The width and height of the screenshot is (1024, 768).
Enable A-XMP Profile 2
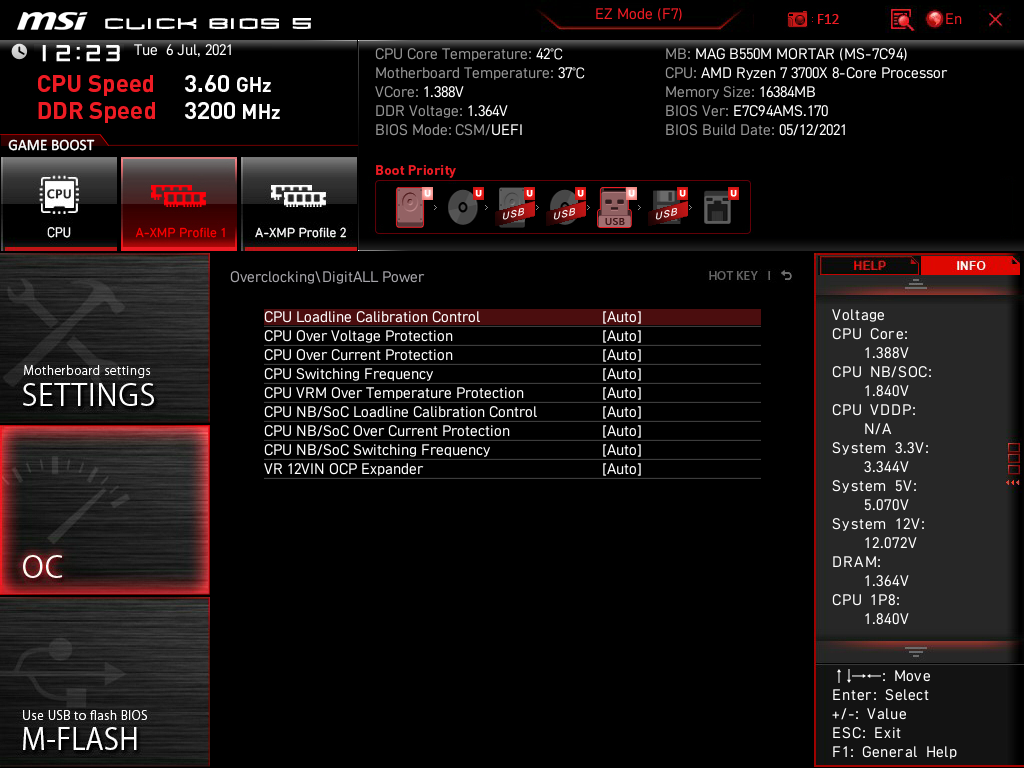(x=300, y=203)
